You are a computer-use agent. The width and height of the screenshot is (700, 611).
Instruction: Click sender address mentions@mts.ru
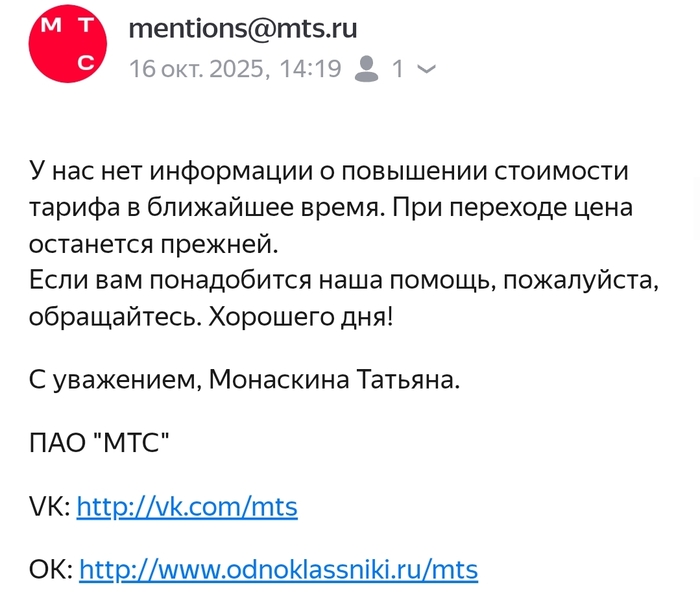click(x=243, y=28)
